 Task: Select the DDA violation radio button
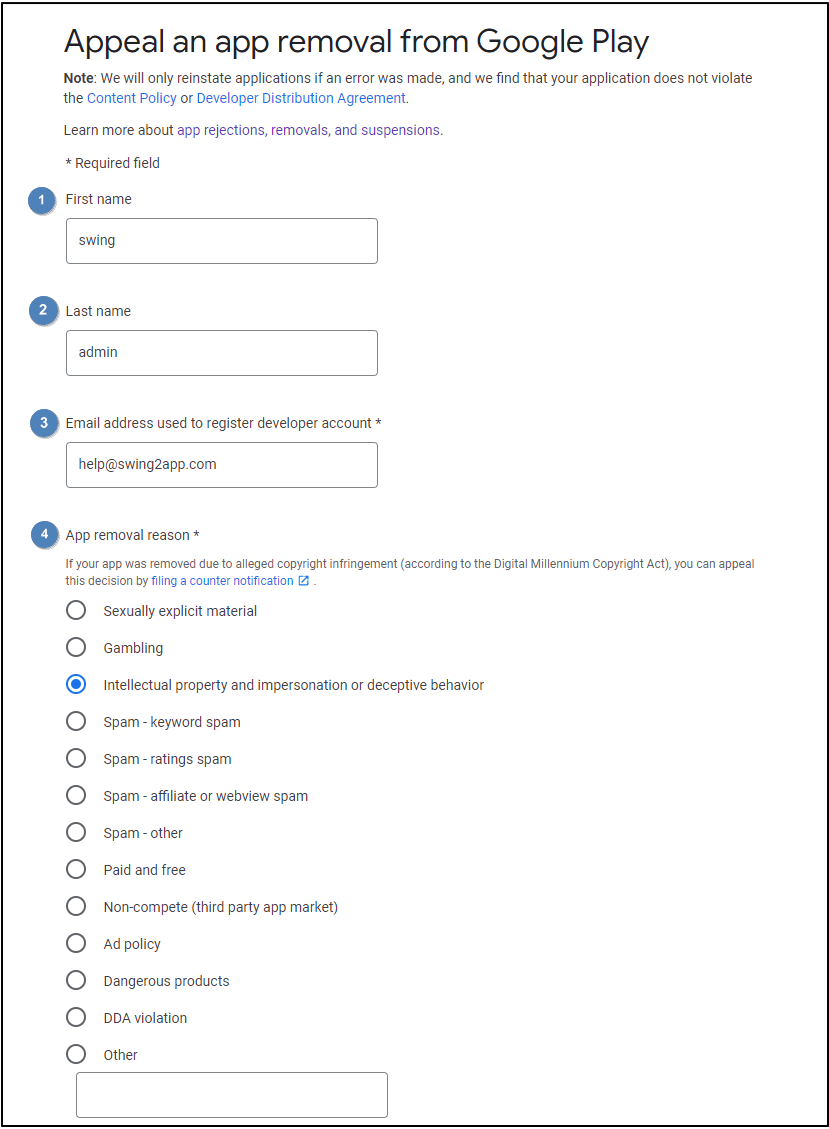76,1018
